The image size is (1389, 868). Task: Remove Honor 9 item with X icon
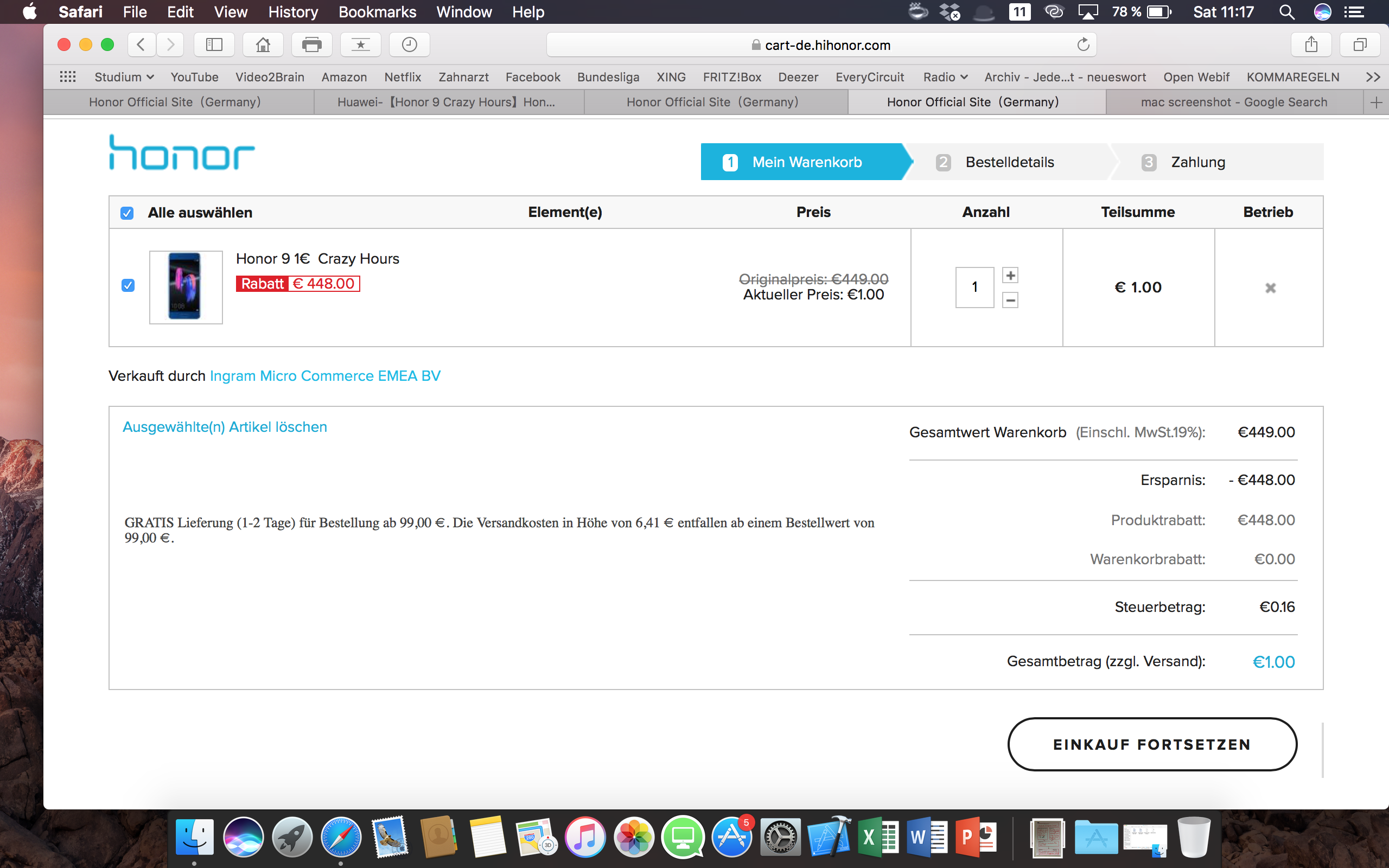click(1270, 288)
